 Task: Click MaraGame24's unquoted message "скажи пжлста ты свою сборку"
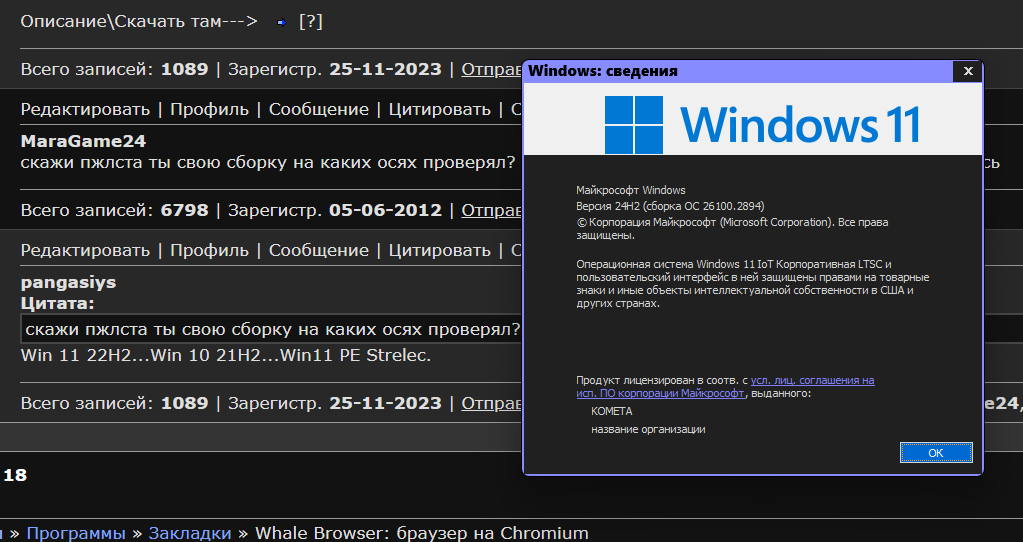[x=267, y=162]
